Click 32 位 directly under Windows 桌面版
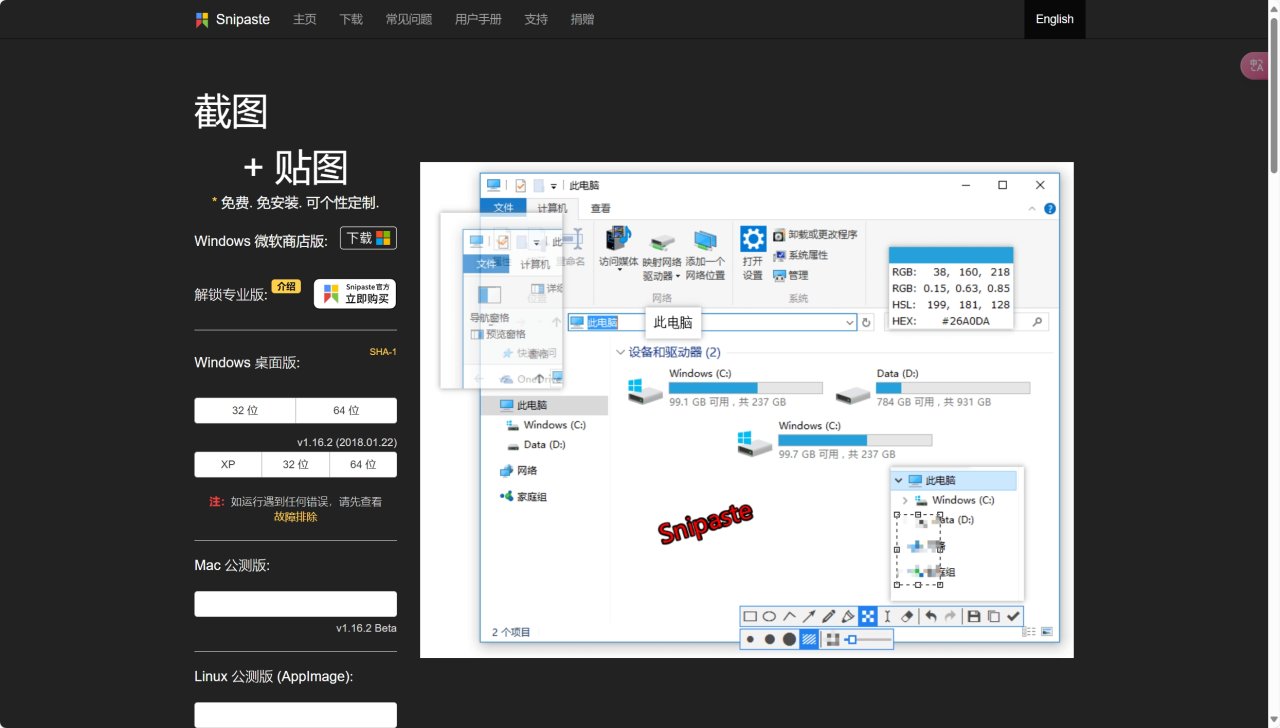The height and width of the screenshot is (728, 1280). pos(245,411)
